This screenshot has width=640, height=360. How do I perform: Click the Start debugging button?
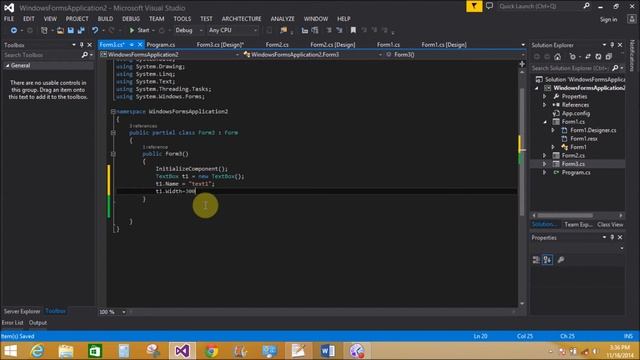[139, 30]
